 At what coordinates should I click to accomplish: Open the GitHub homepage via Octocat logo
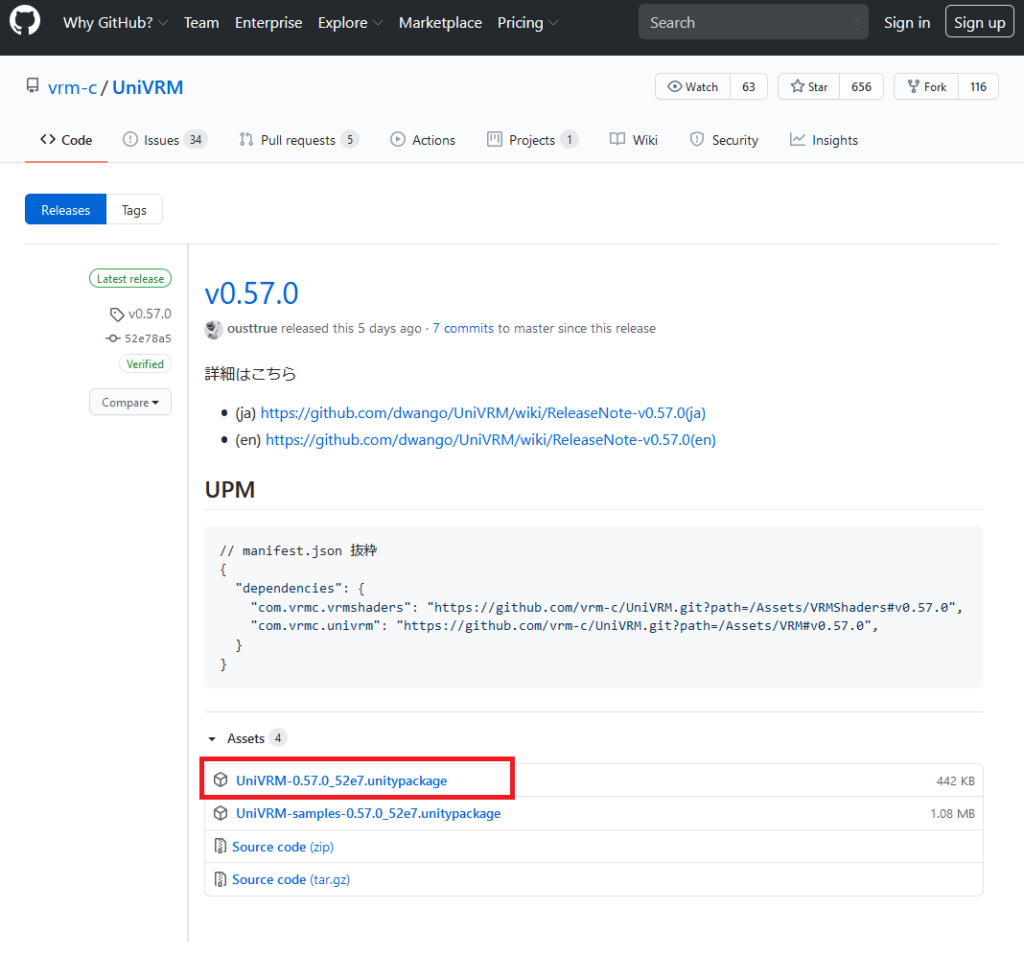pos(25,21)
